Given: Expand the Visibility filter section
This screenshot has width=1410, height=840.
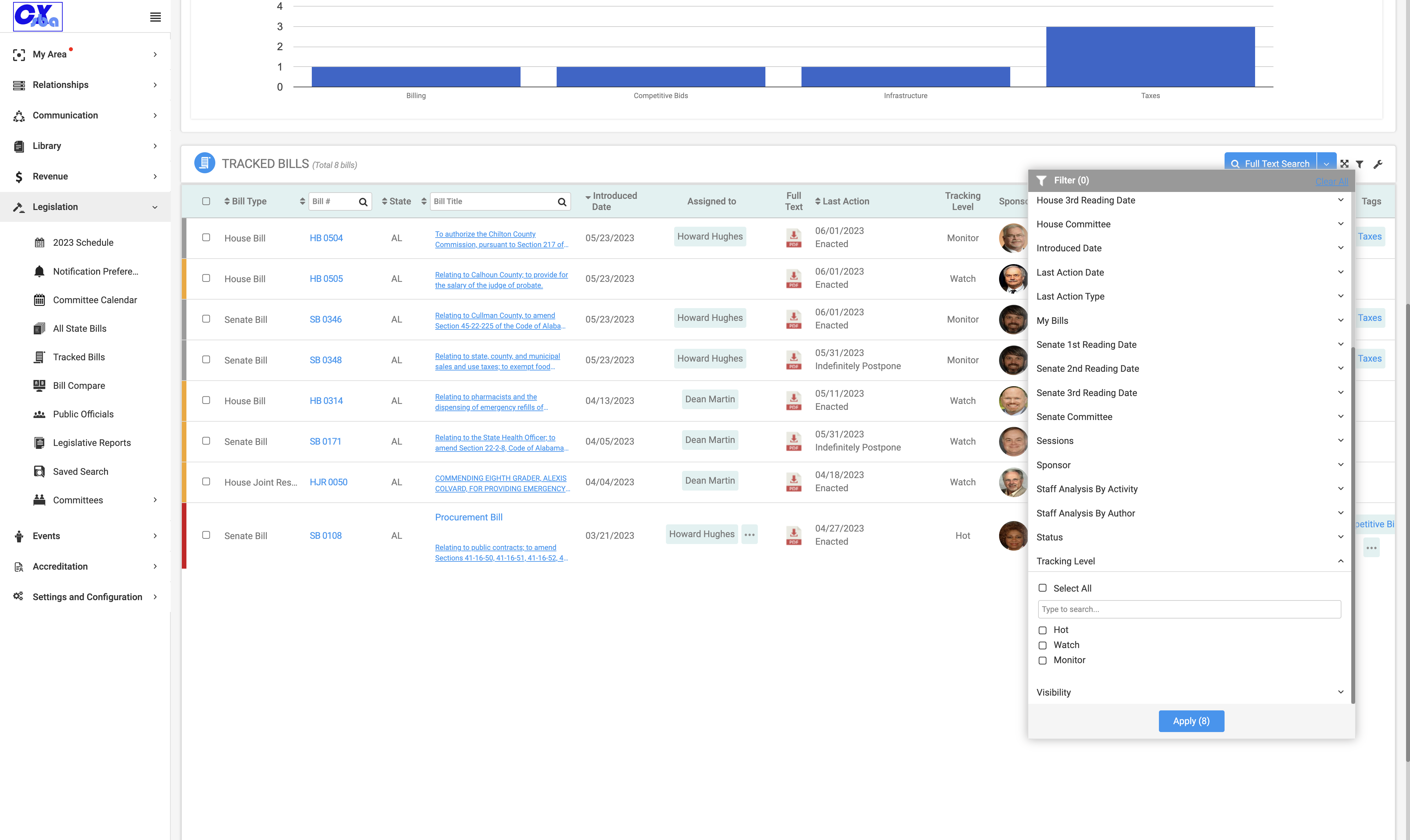Looking at the screenshot, I should pos(1189,692).
